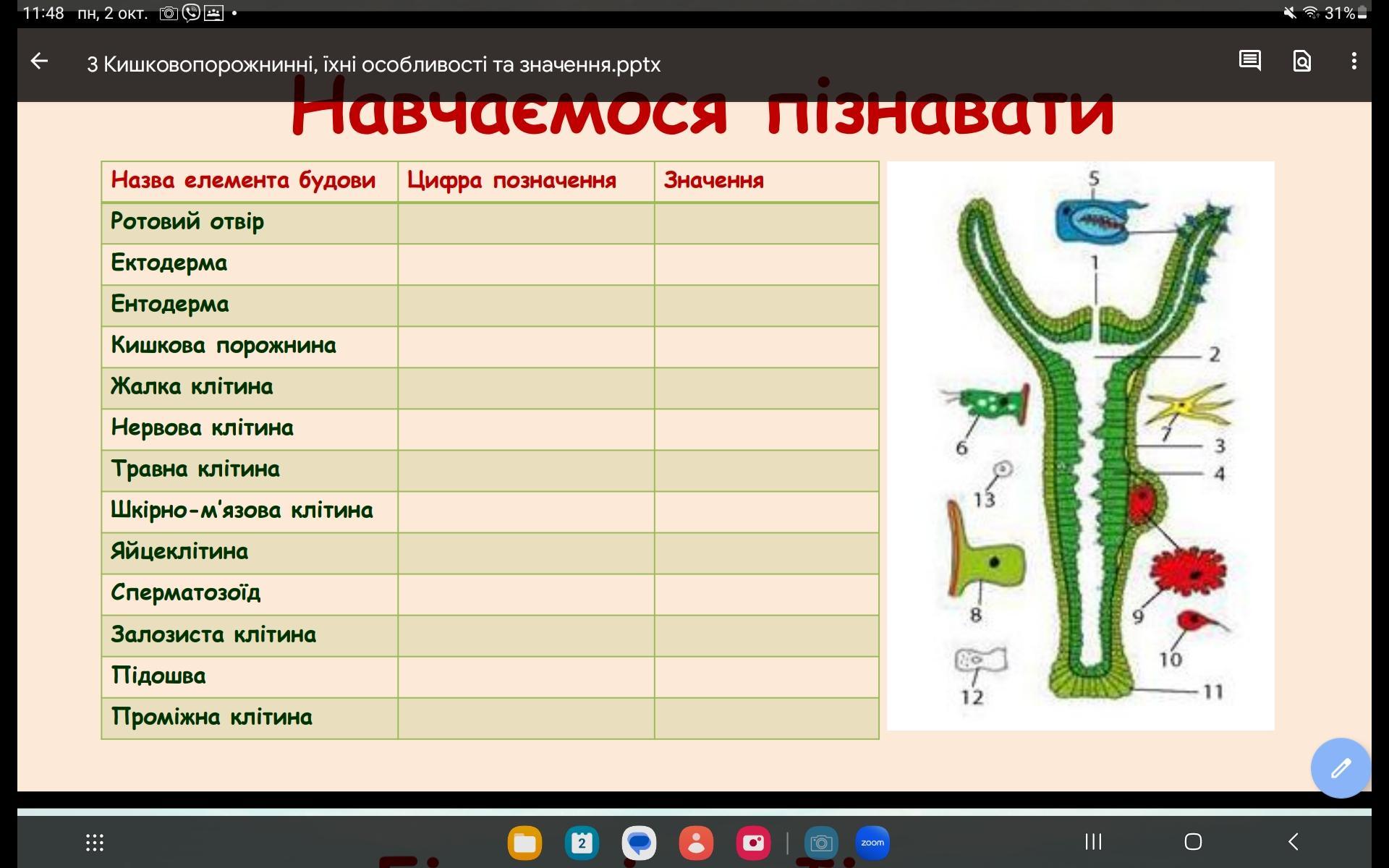1389x868 pixels.
Task: Open the Zoom app in taskbar
Action: (x=872, y=843)
